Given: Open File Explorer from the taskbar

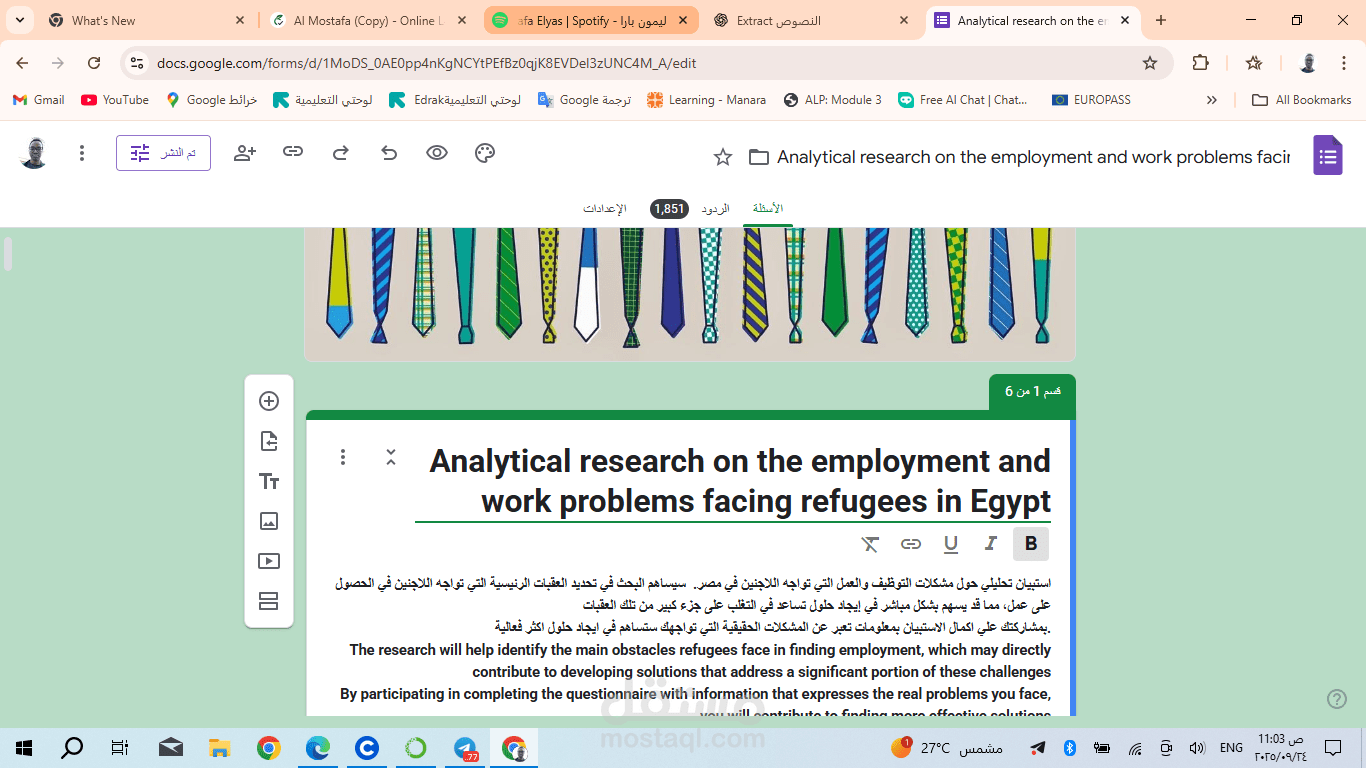Looking at the screenshot, I should click(x=220, y=748).
